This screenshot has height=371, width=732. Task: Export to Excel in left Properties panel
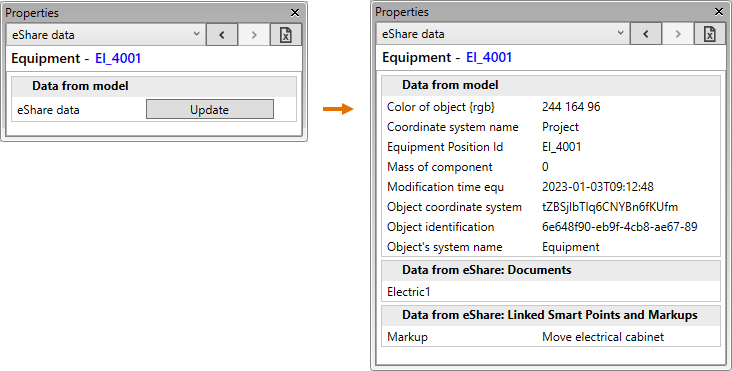click(286, 35)
